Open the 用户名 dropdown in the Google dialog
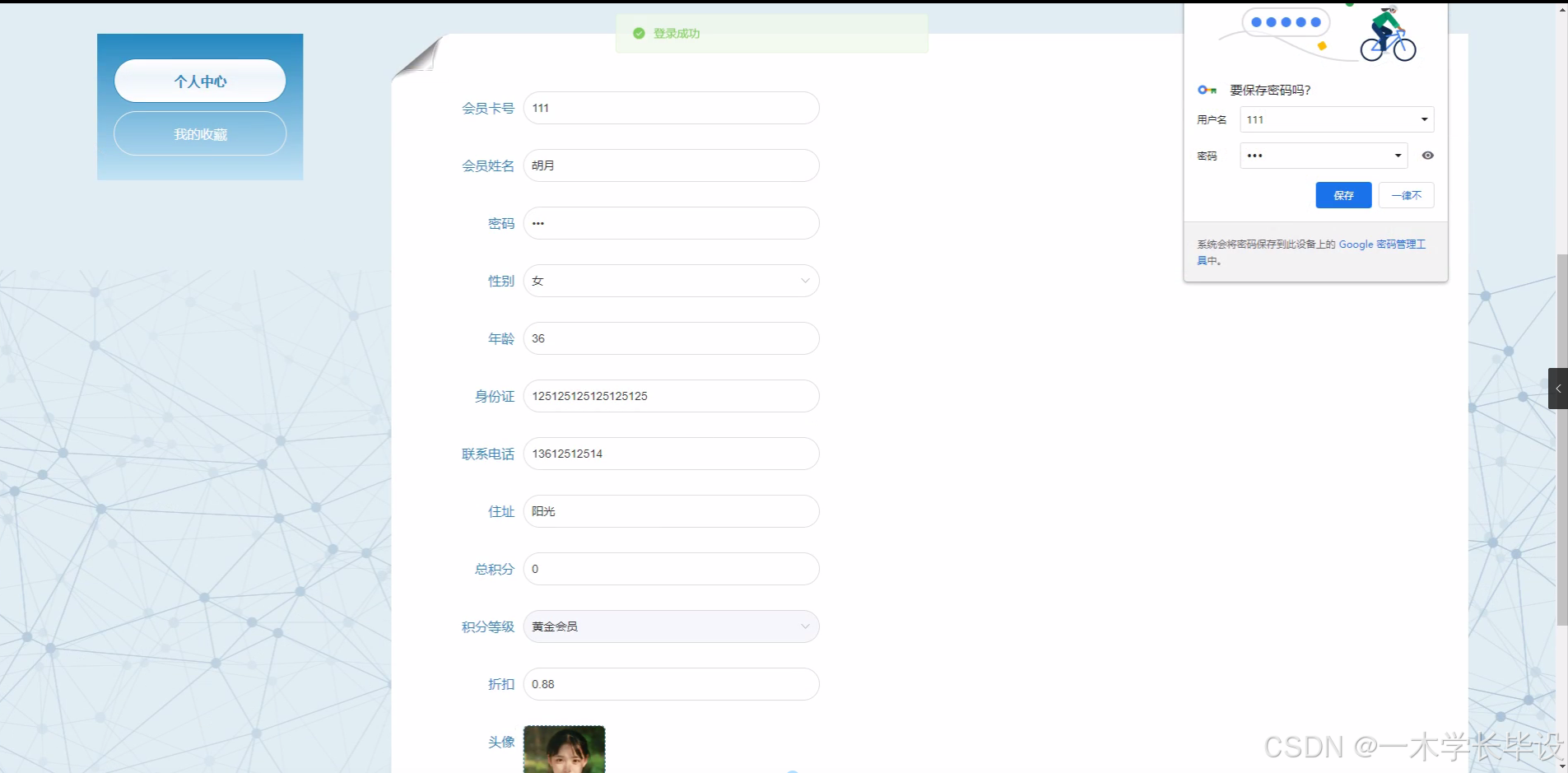The image size is (1568, 773). (1423, 119)
